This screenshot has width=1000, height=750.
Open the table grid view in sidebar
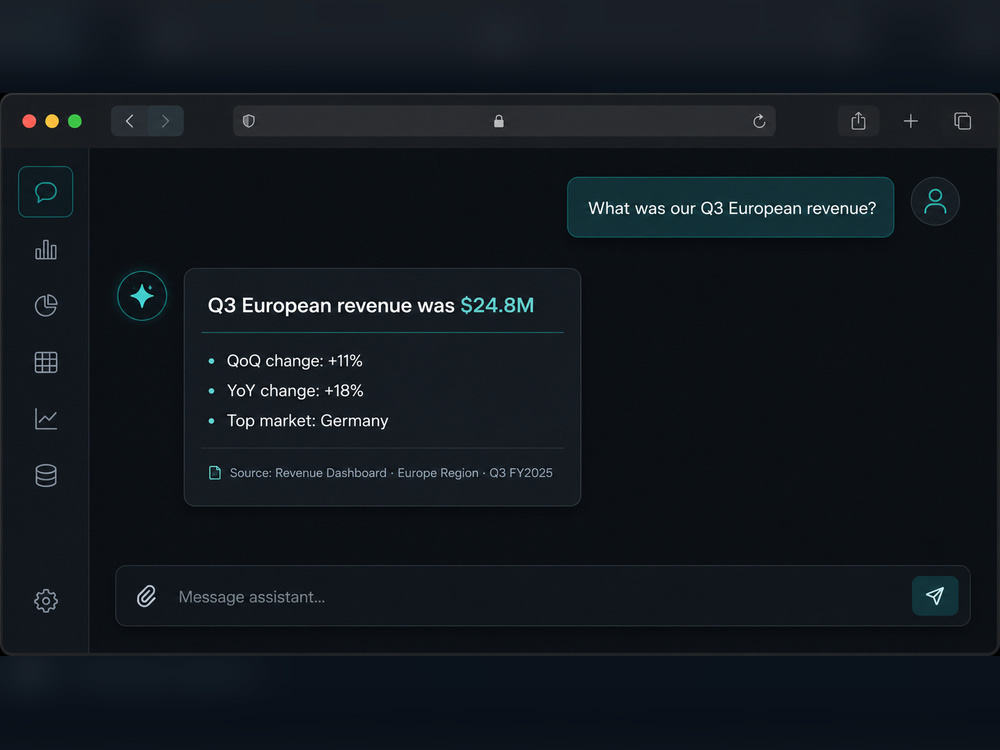click(x=46, y=362)
